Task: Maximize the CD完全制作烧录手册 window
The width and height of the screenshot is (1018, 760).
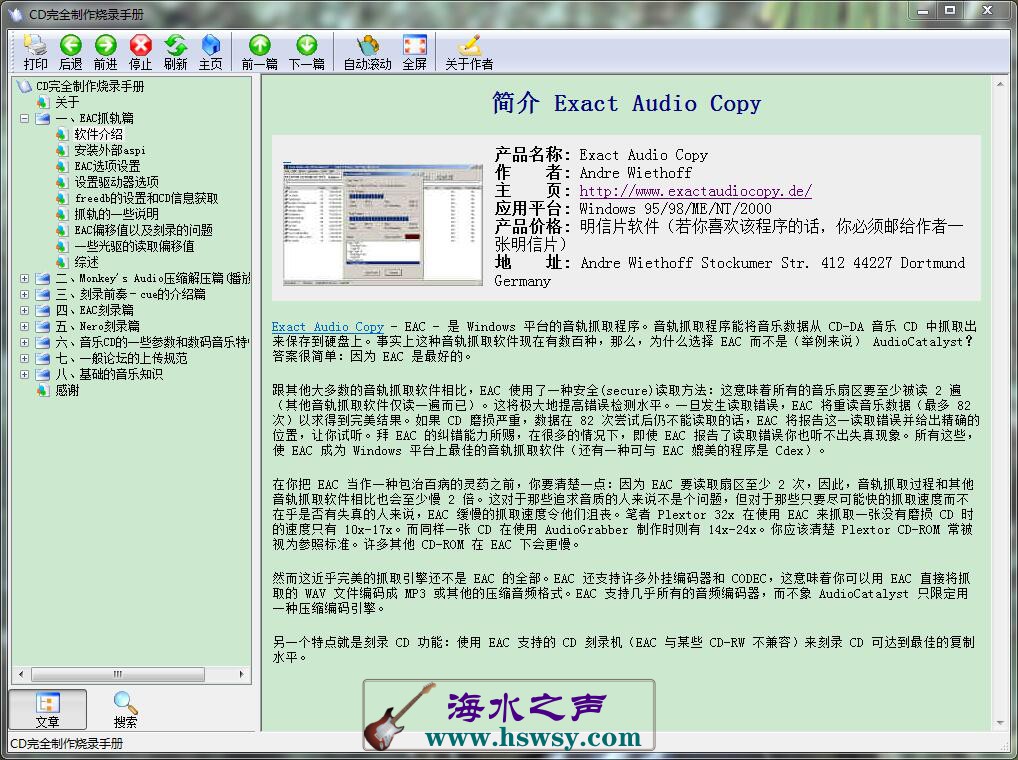Action: [950, 10]
